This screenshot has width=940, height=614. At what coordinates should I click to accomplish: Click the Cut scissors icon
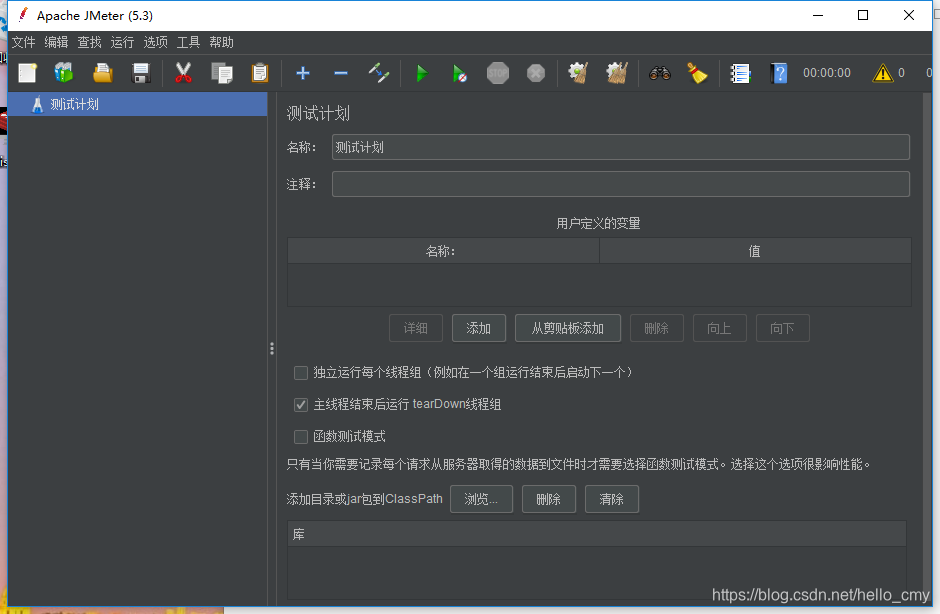coord(183,73)
